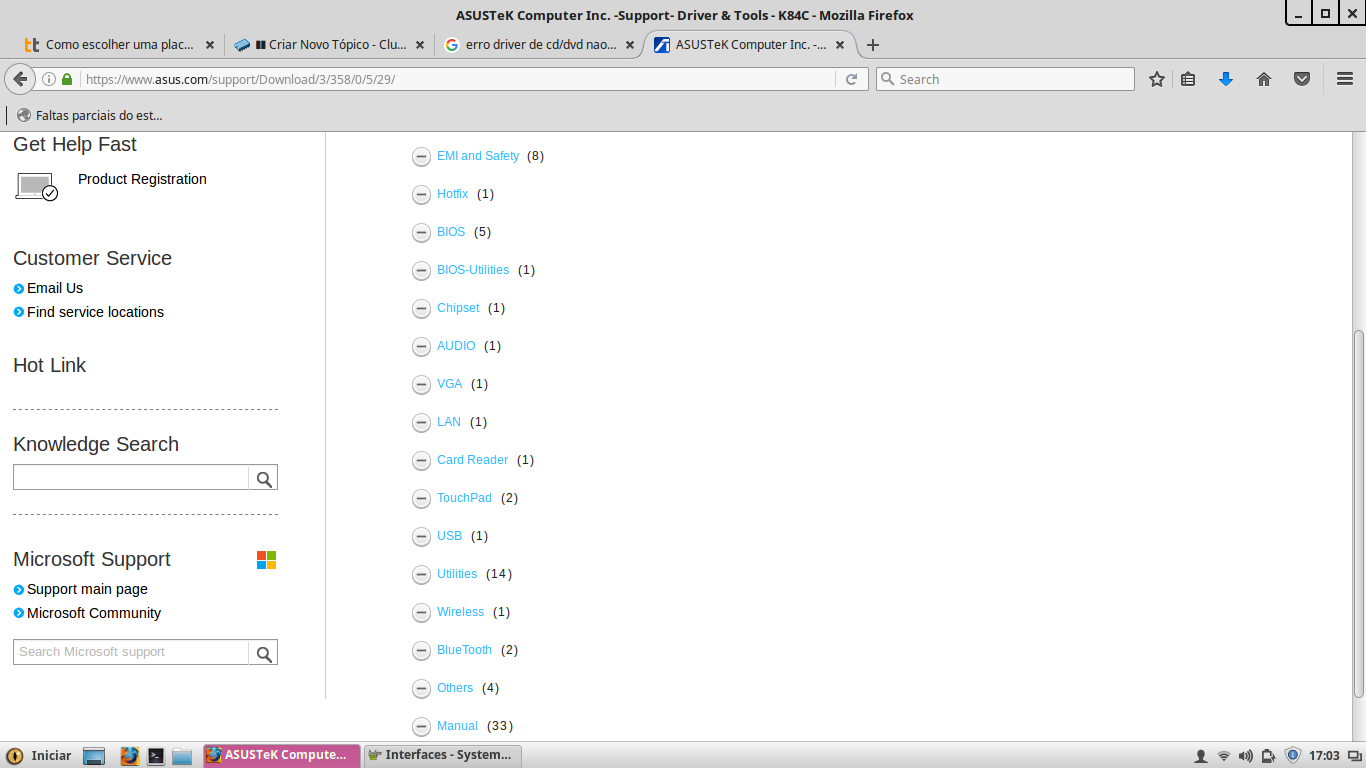The width and height of the screenshot is (1366, 768).
Task: Expand the Manual category toggle
Action: pyautogui.click(x=421, y=726)
